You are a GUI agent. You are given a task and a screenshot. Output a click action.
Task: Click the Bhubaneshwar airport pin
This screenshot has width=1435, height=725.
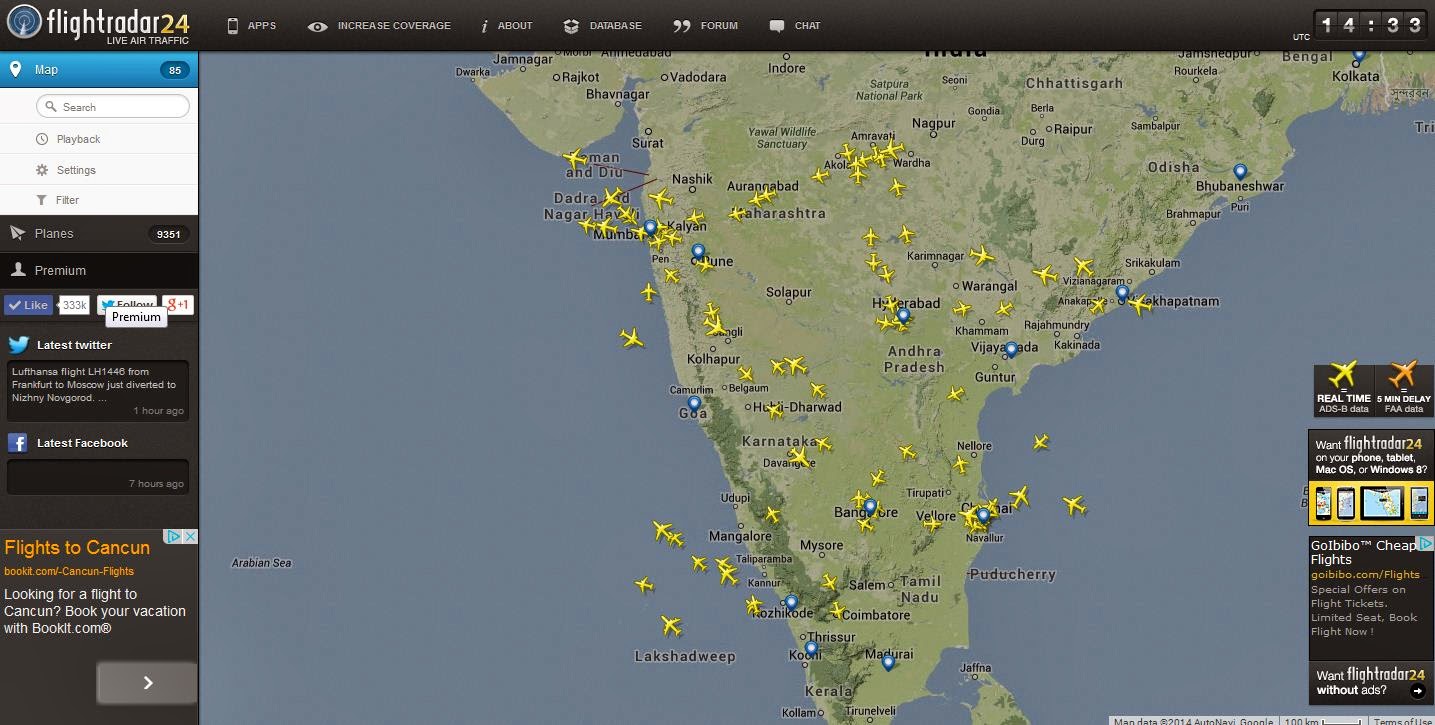click(1240, 172)
